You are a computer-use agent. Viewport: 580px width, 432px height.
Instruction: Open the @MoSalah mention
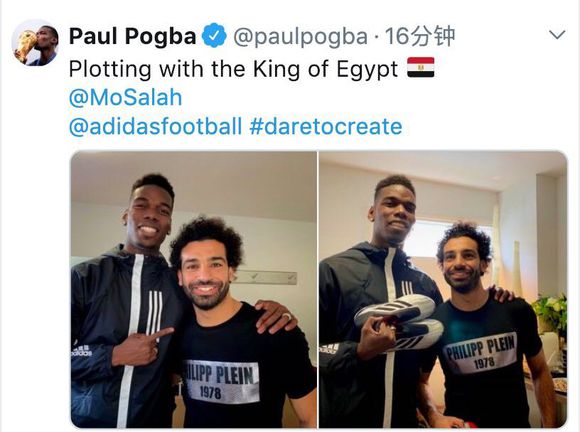coord(125,98)
